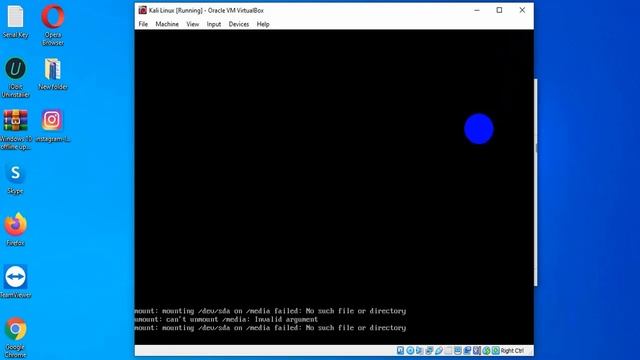The width and height of the screenshot is (640, 360).
Task: Click the hard disk activity status icon
Action: tap(400, 350)
